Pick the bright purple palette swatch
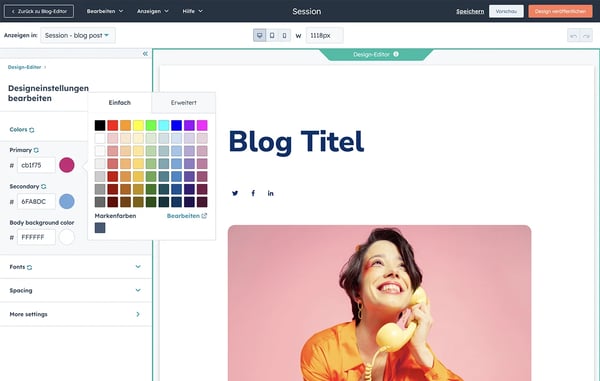600x381 pixels. pyautogui.click(x=189, y=125)
